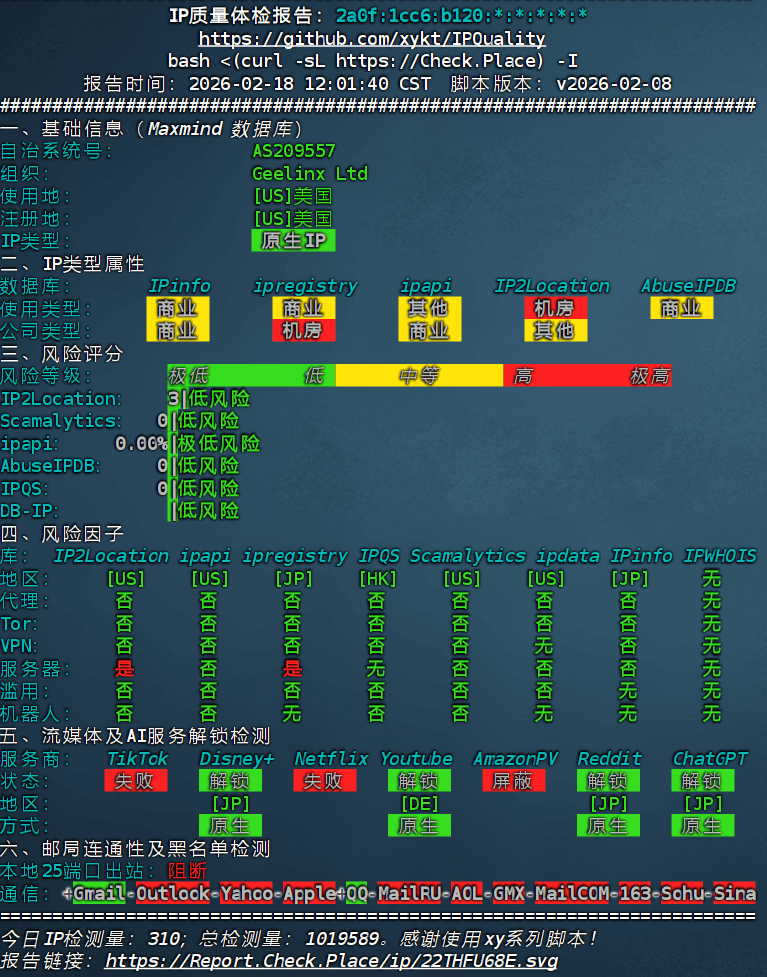The width and height of the screenshot is (767, 977).
Task: Click the yellow 中等 risk scale segment
Action: (419, 376)
